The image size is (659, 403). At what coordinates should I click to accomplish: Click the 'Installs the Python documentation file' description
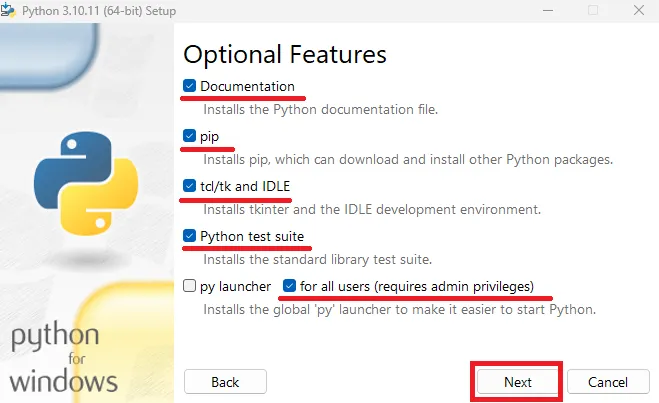click(320, 108)
